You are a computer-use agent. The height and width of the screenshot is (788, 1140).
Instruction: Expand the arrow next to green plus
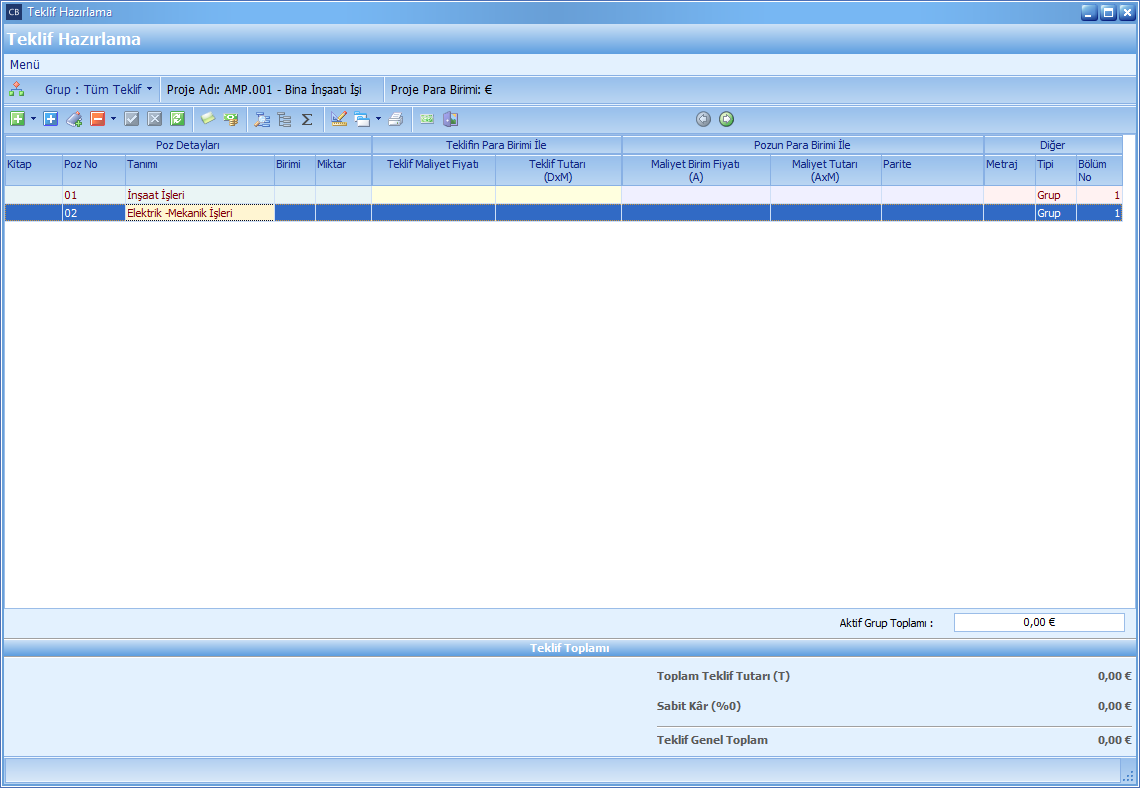pos(33,119)
